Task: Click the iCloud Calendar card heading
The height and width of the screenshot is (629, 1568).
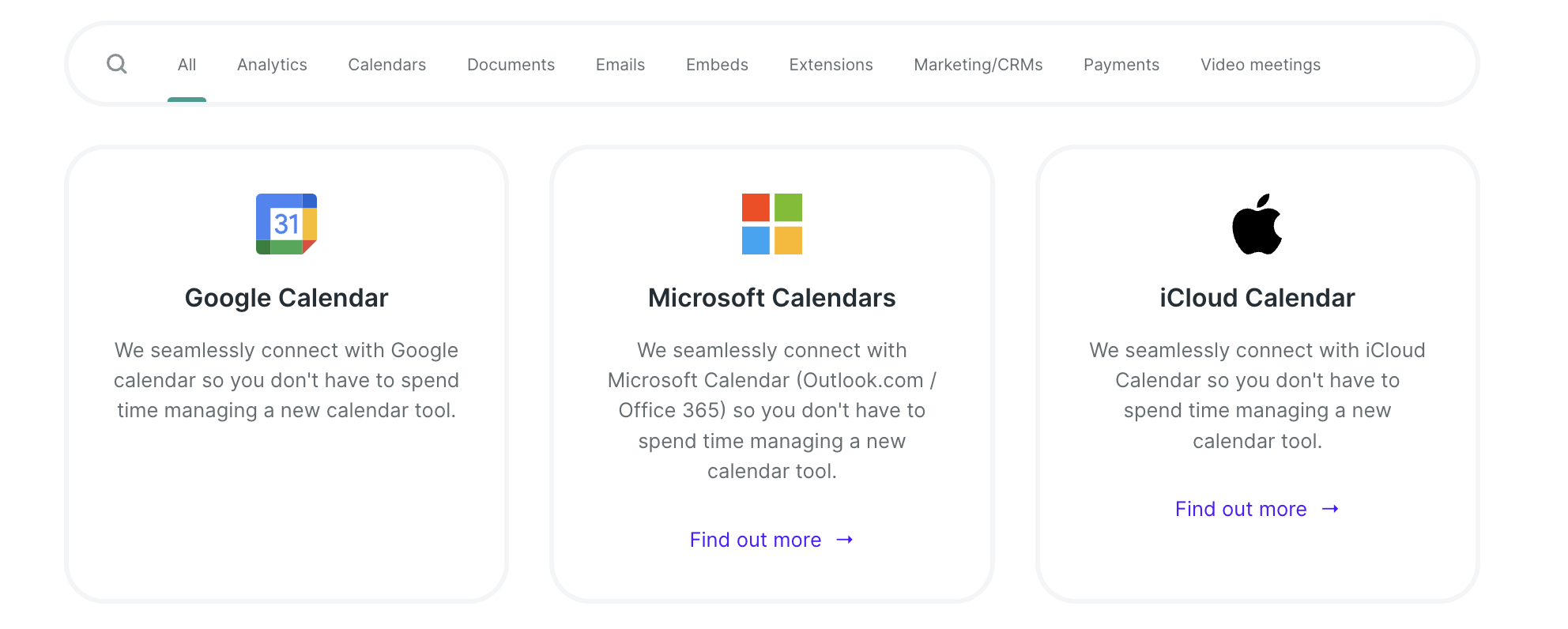Action: (1257, 298)
